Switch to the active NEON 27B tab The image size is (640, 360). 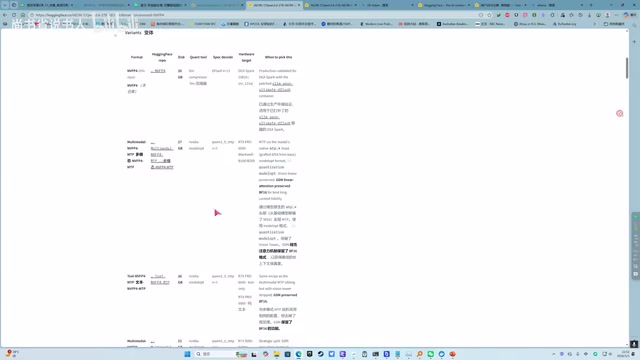pyautogui.click(x=274, y=5)
